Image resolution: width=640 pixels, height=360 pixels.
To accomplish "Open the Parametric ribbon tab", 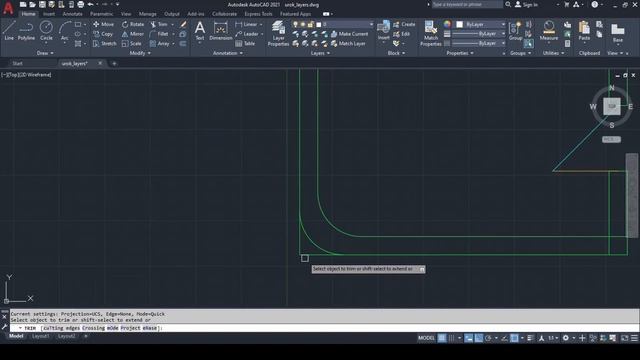I will 102,14.
